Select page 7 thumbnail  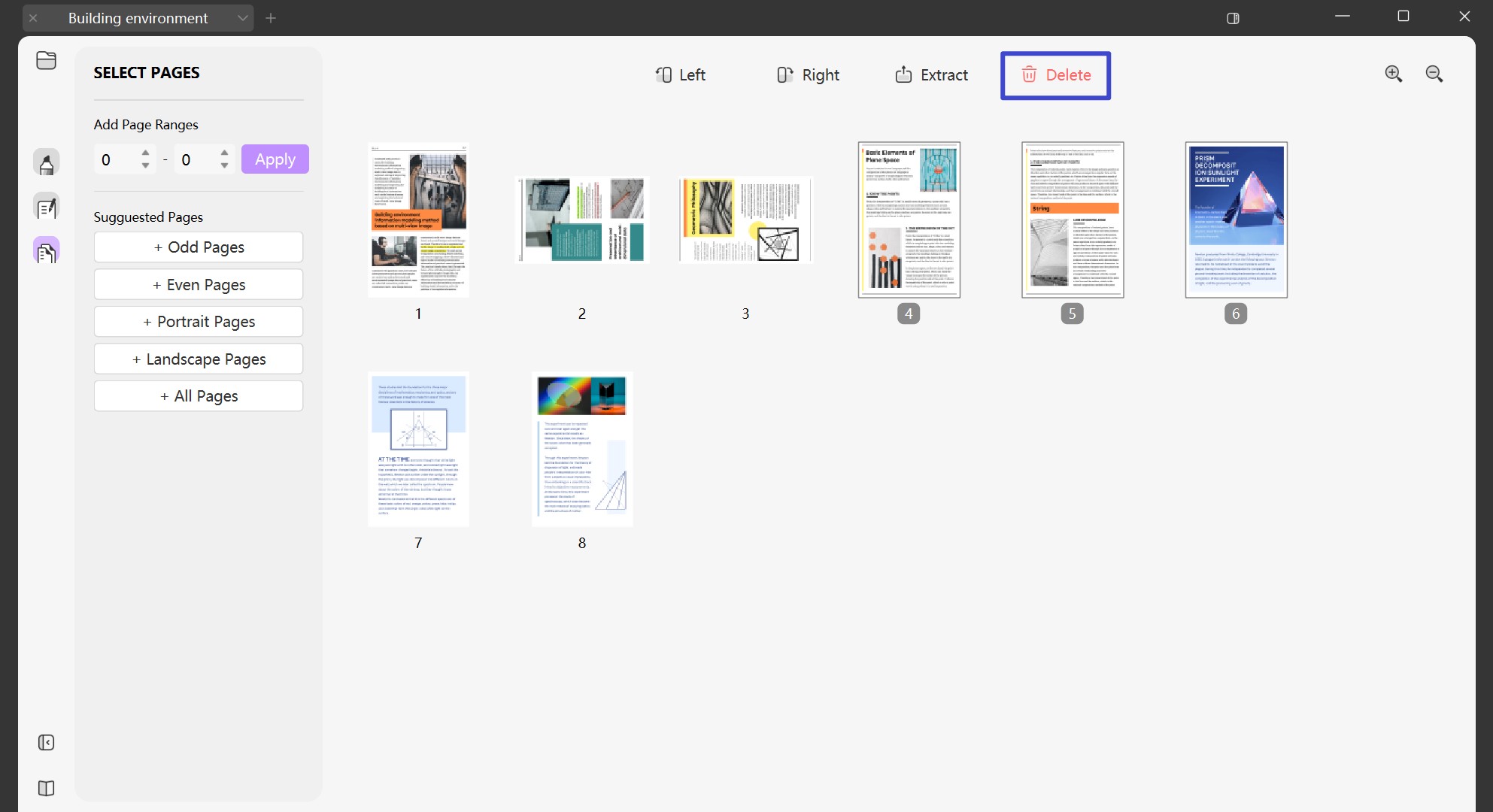(x=418, y=450)
